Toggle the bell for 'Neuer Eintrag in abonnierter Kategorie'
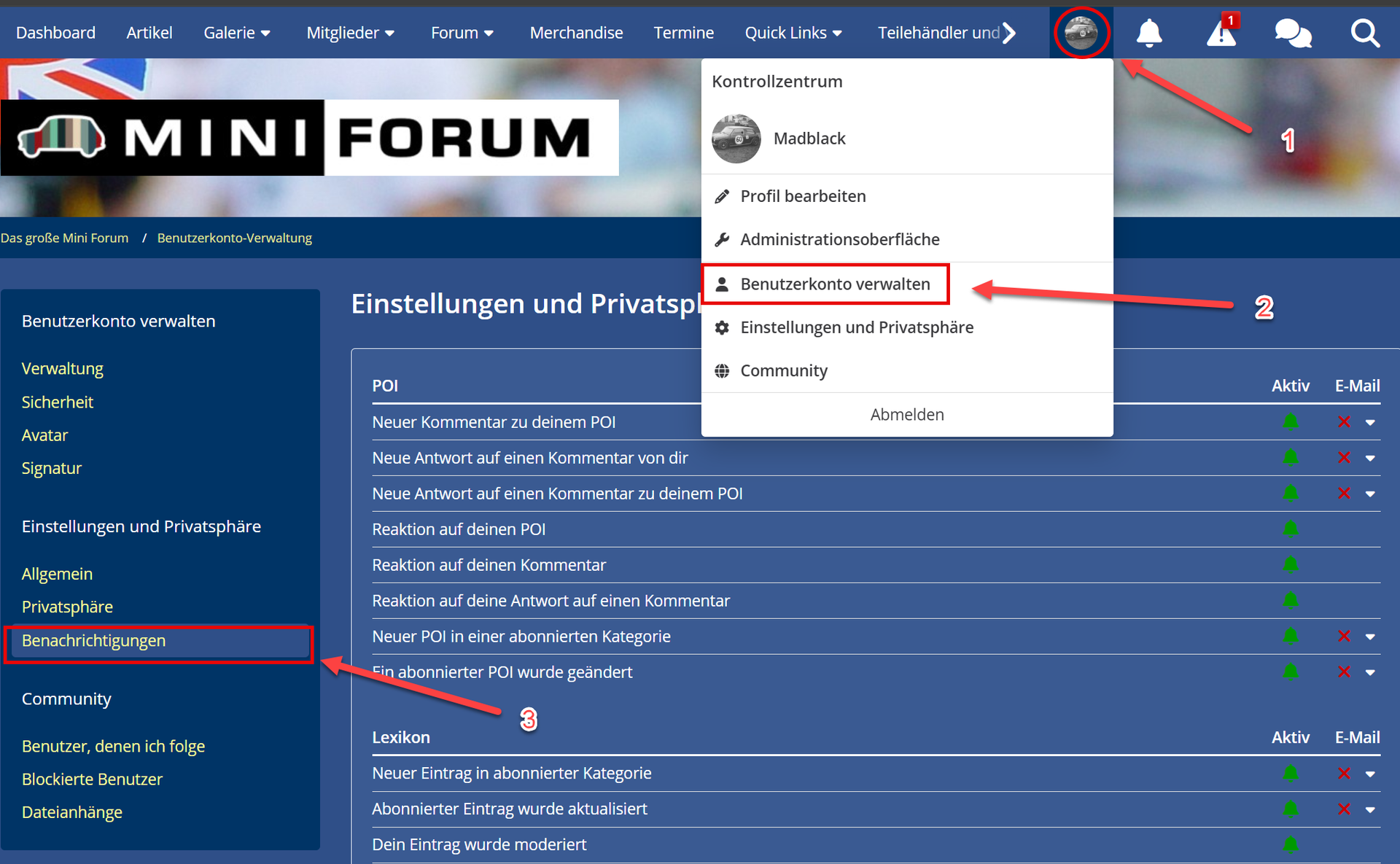Viewport: 1400px width, 864px height. pos(1290,774)
